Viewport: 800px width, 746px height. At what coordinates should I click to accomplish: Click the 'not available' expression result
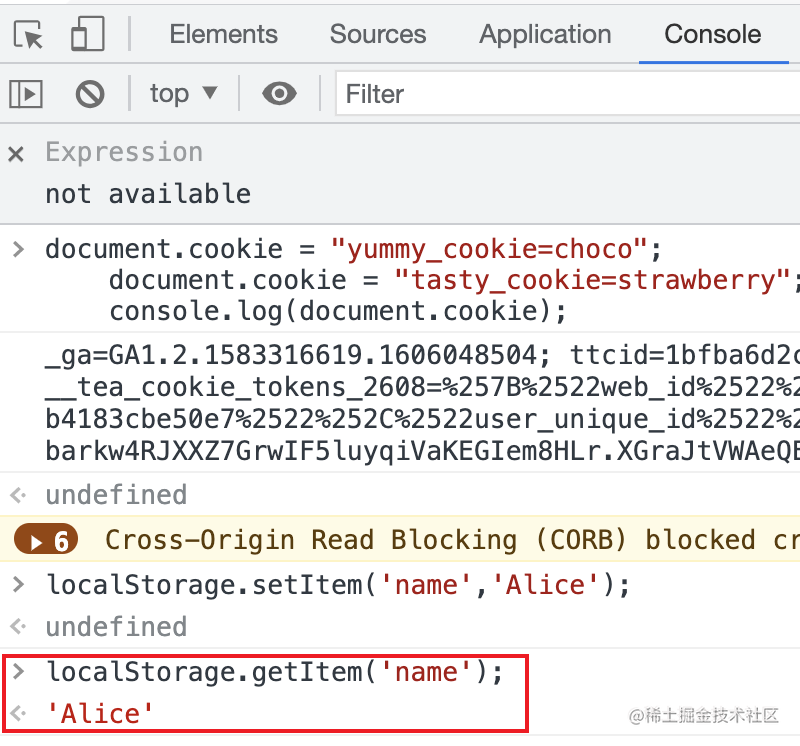coord(148,194)
